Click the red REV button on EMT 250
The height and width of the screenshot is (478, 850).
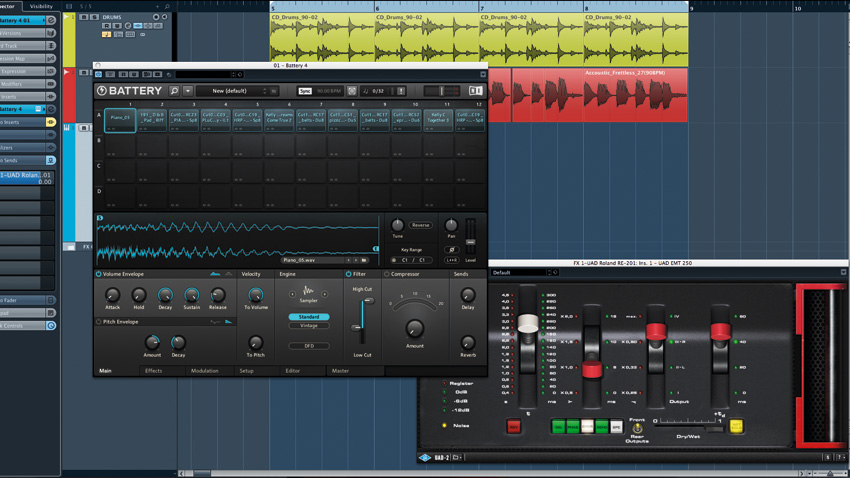click(513, 427)
